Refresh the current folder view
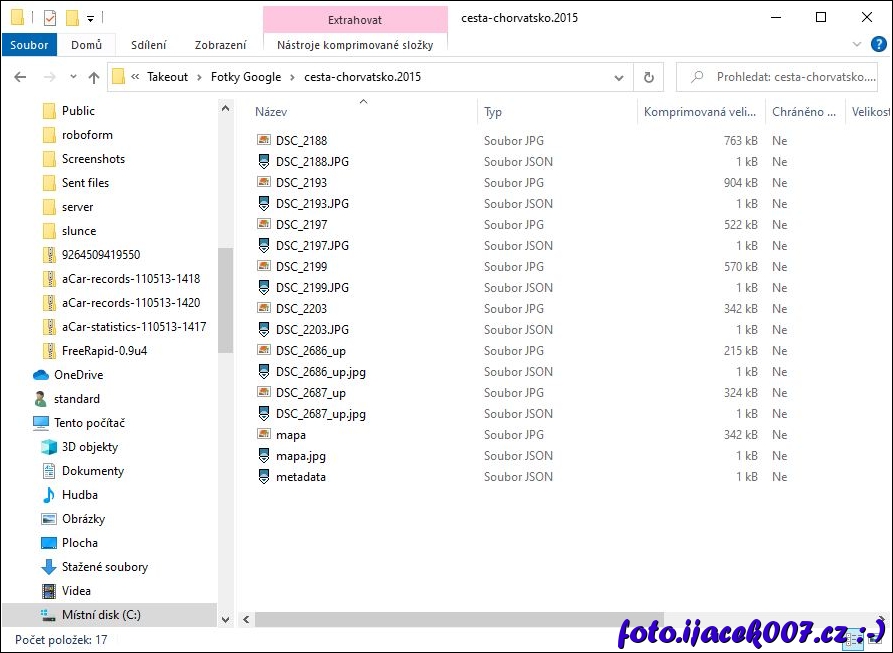Image resolution: width=893 pixels, height=653 pixels. pyautogui.click(x=648, y=77)
